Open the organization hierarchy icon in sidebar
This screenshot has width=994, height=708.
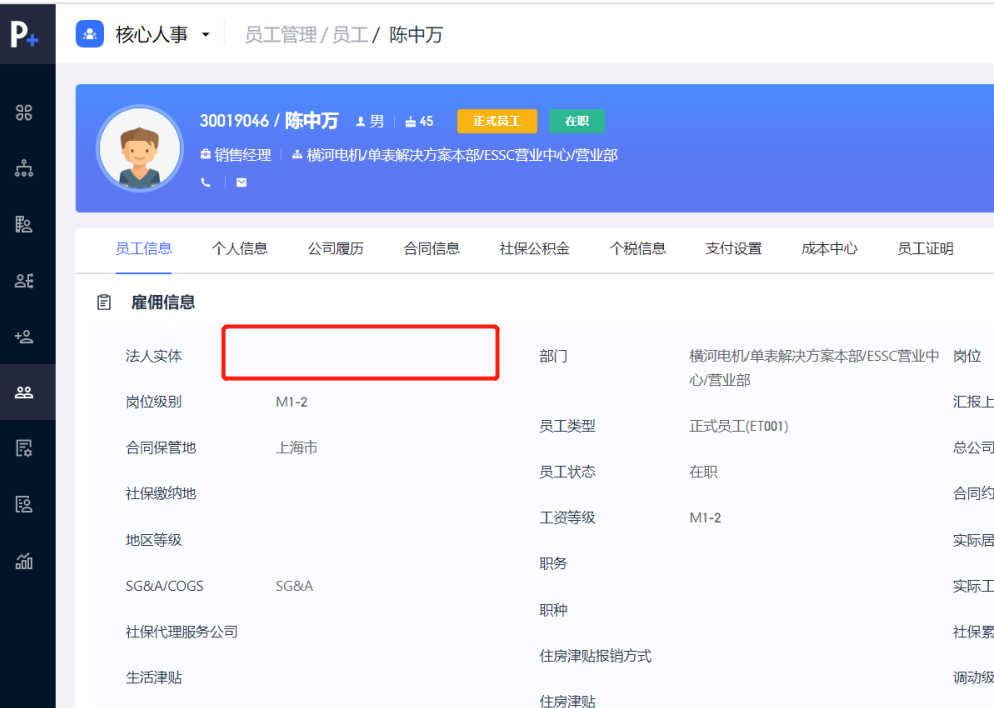24,168
